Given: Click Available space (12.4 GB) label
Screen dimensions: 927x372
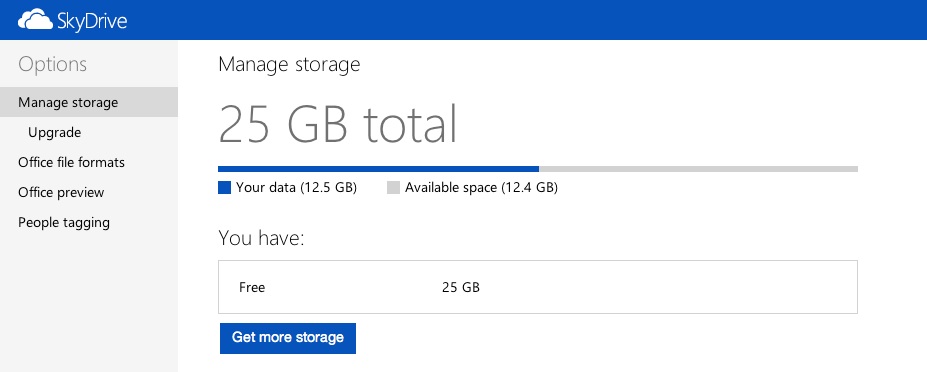Looking at the screenshot, I should 481,188.
